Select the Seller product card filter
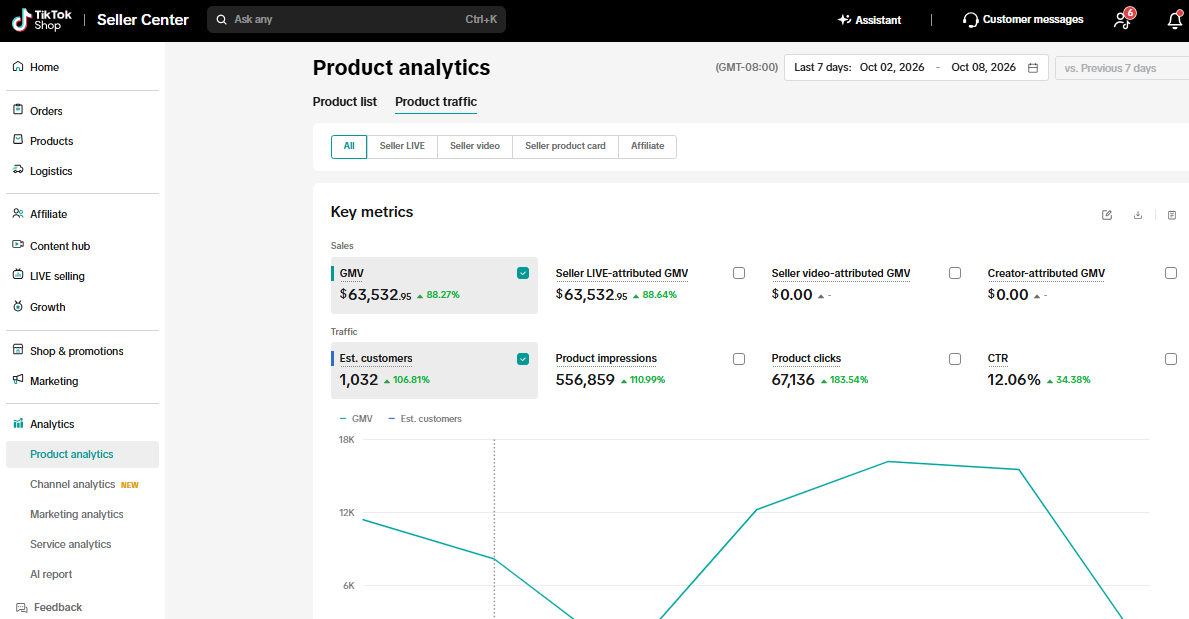1189x619 pixels. coord(566,146)
